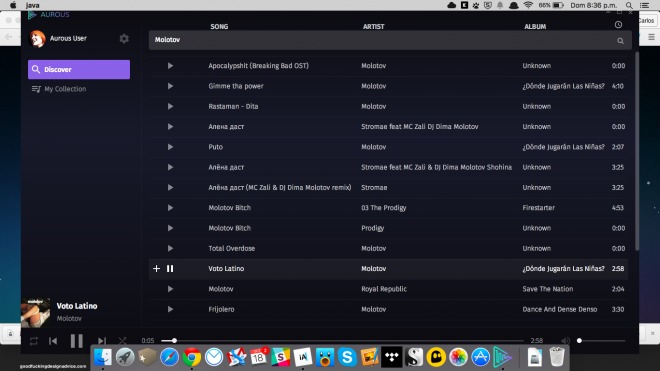Open Photos from the dock
660x371 pixels.
point(458,358)
